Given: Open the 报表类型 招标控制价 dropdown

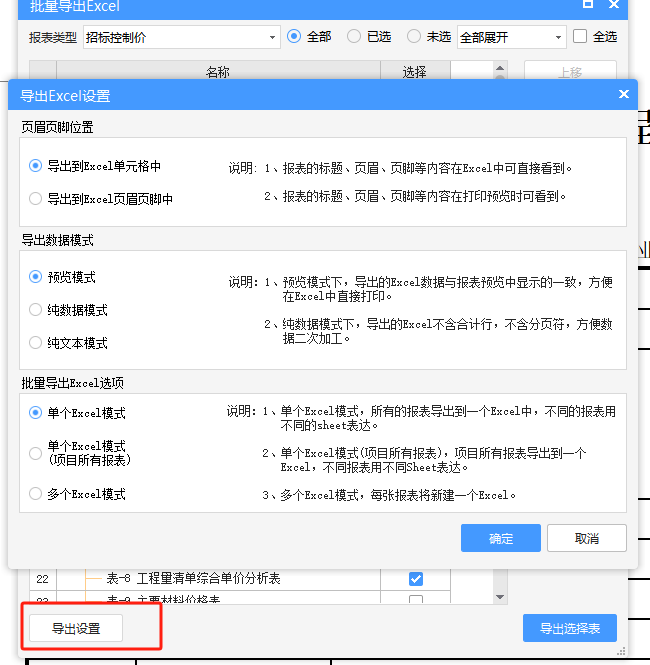Looking at the screenshot, I should 181,37.
